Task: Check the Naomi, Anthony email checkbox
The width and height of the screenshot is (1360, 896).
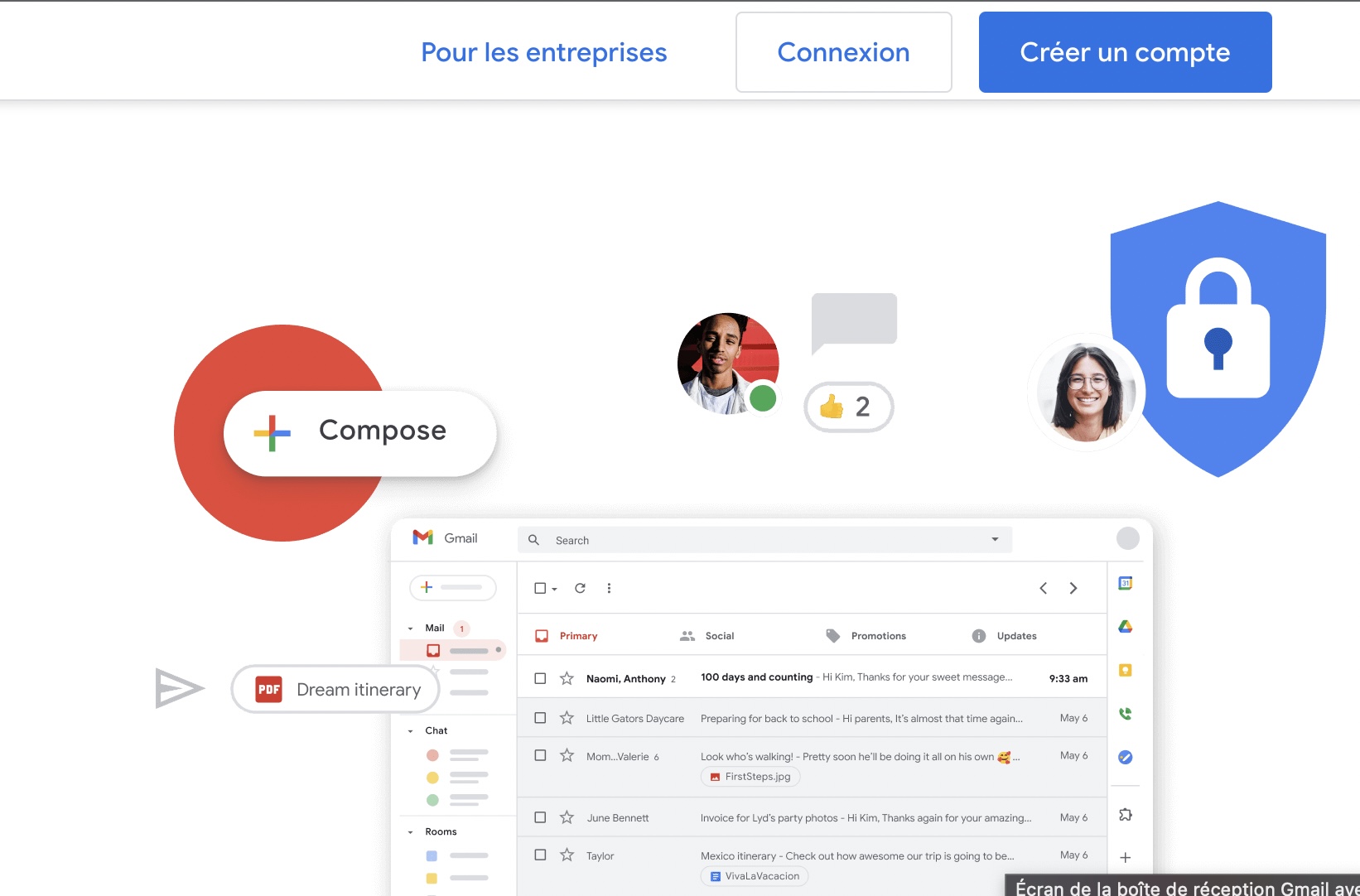Action: (540, 678)
